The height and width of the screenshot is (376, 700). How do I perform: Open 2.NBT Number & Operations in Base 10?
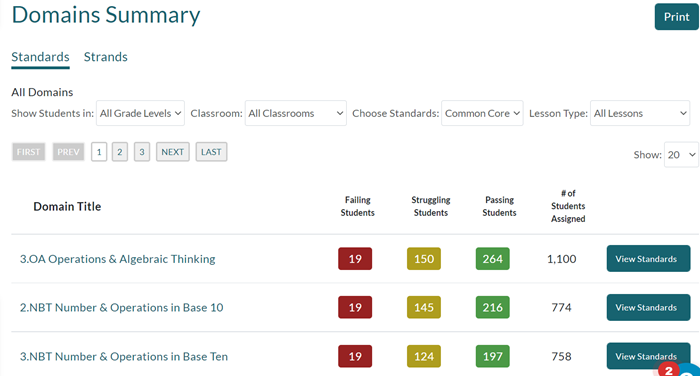point(121,308)
